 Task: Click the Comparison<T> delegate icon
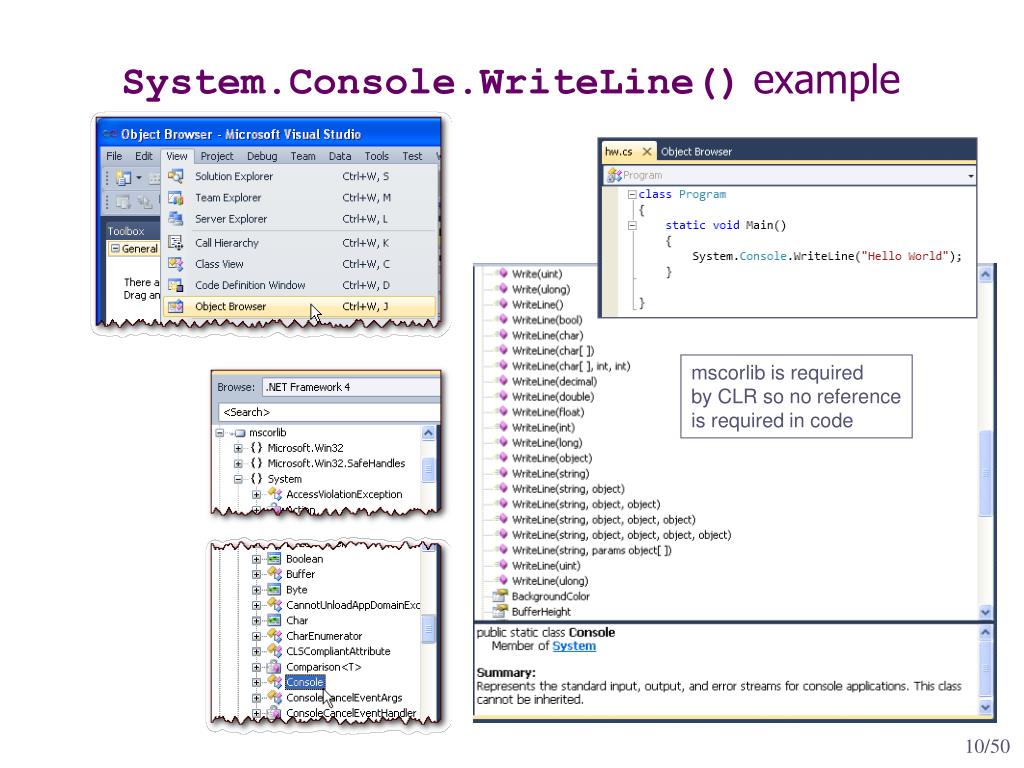click(x=275, y=667)
